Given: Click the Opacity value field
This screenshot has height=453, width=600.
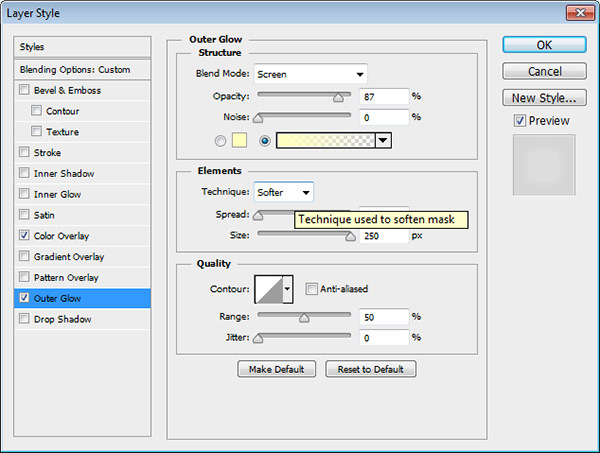Looking at the screenshot, I should [382, 96].
